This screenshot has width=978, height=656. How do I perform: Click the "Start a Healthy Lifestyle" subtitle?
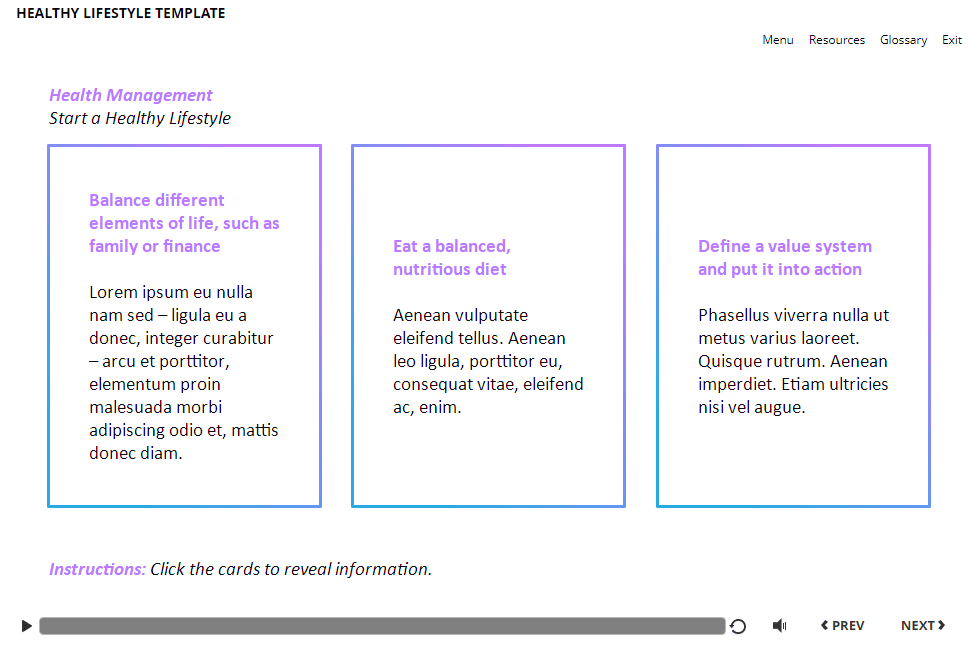point(140,118)
